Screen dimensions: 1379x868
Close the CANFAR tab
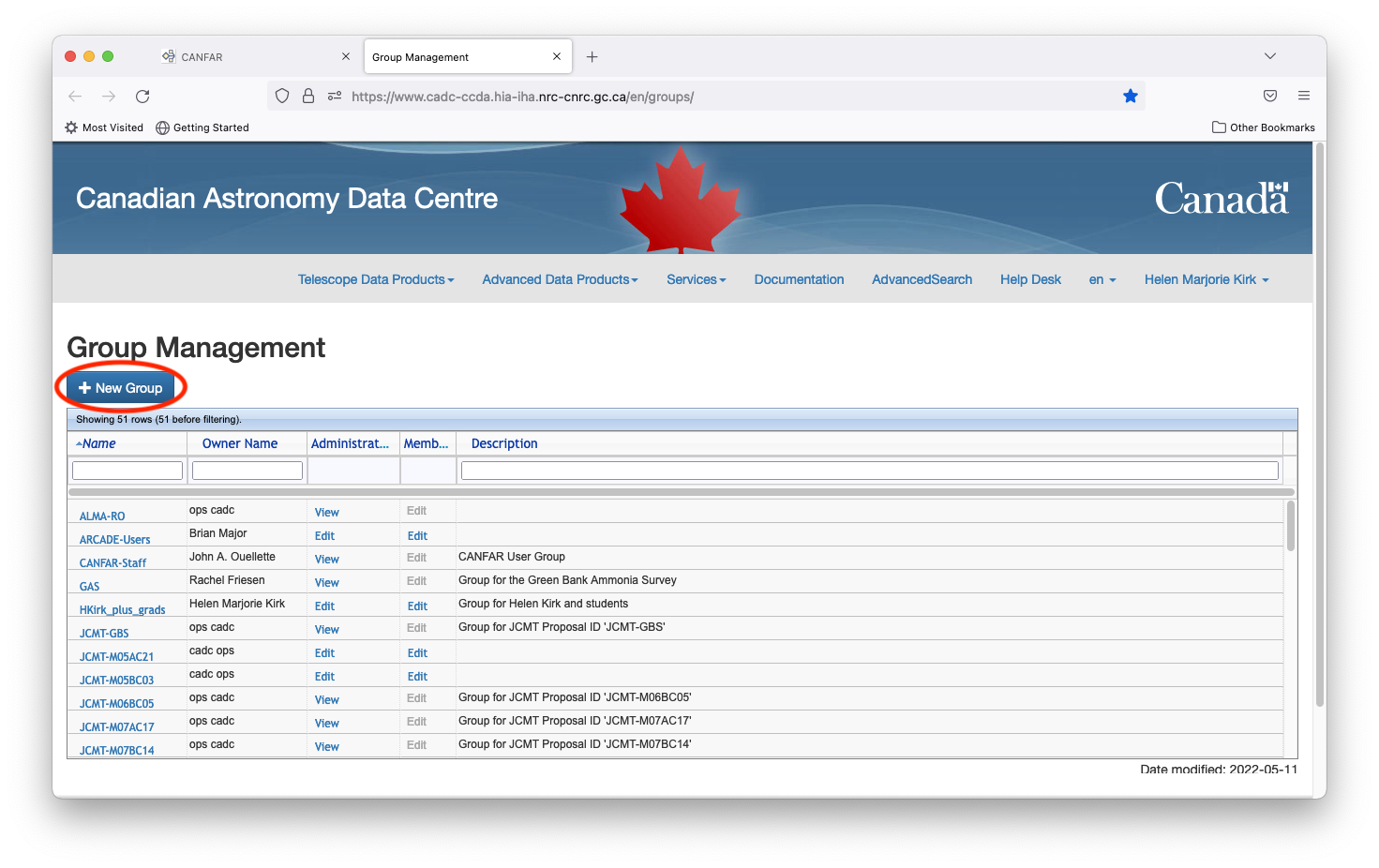[346, 56]
